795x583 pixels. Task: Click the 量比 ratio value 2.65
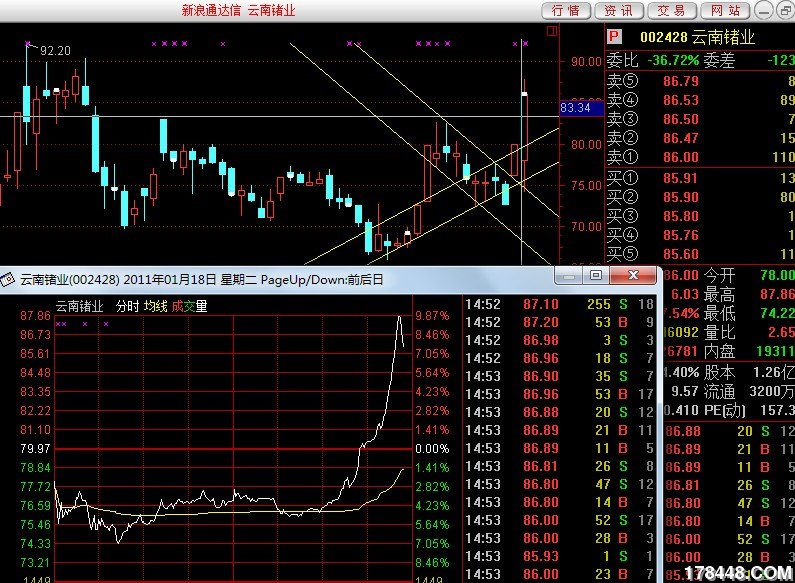pos(781,332)
